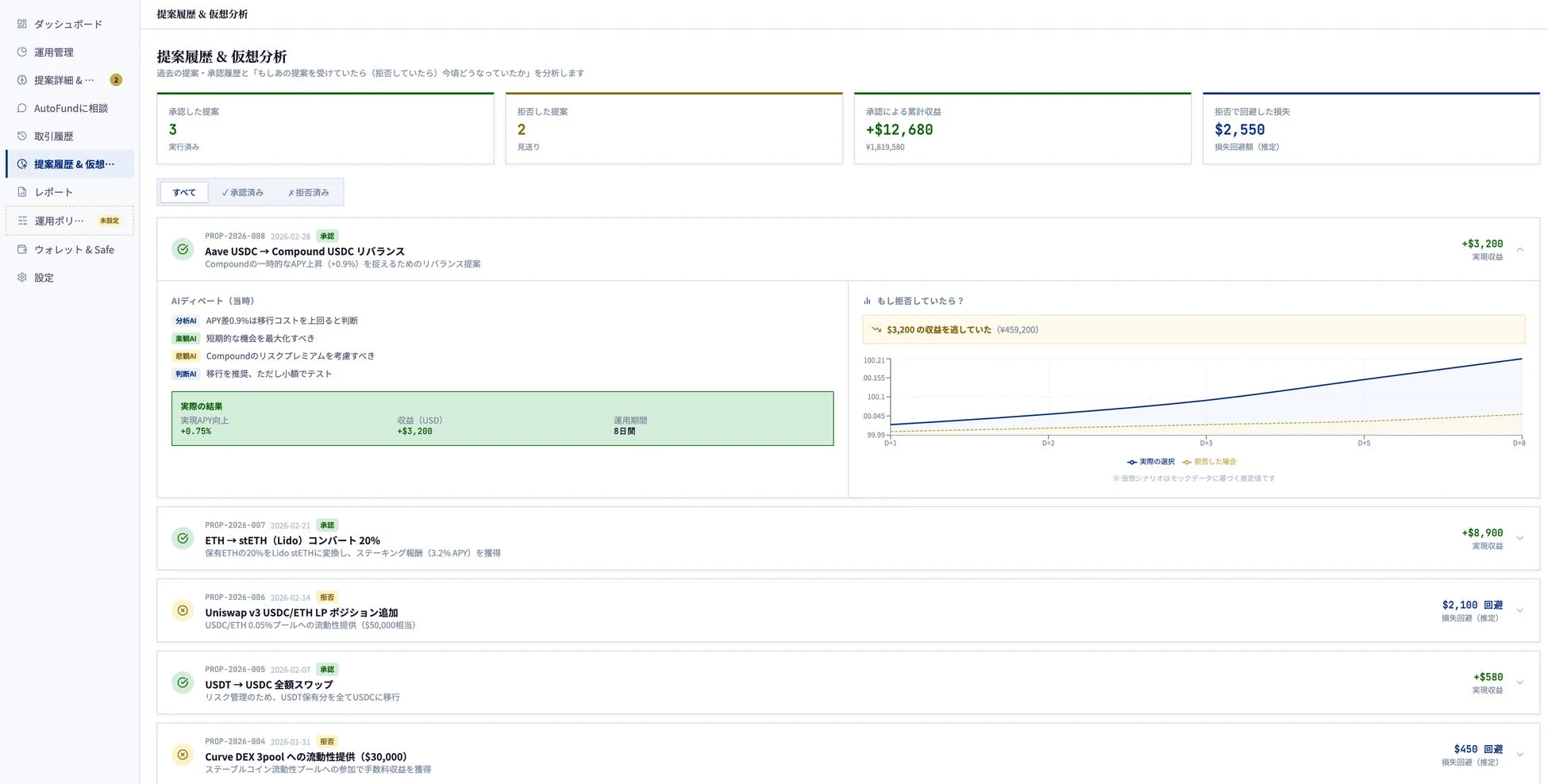The image size is (1548, 784).
Task: Open 運用ポリシー menu marked 未設定
Action: 70,221
